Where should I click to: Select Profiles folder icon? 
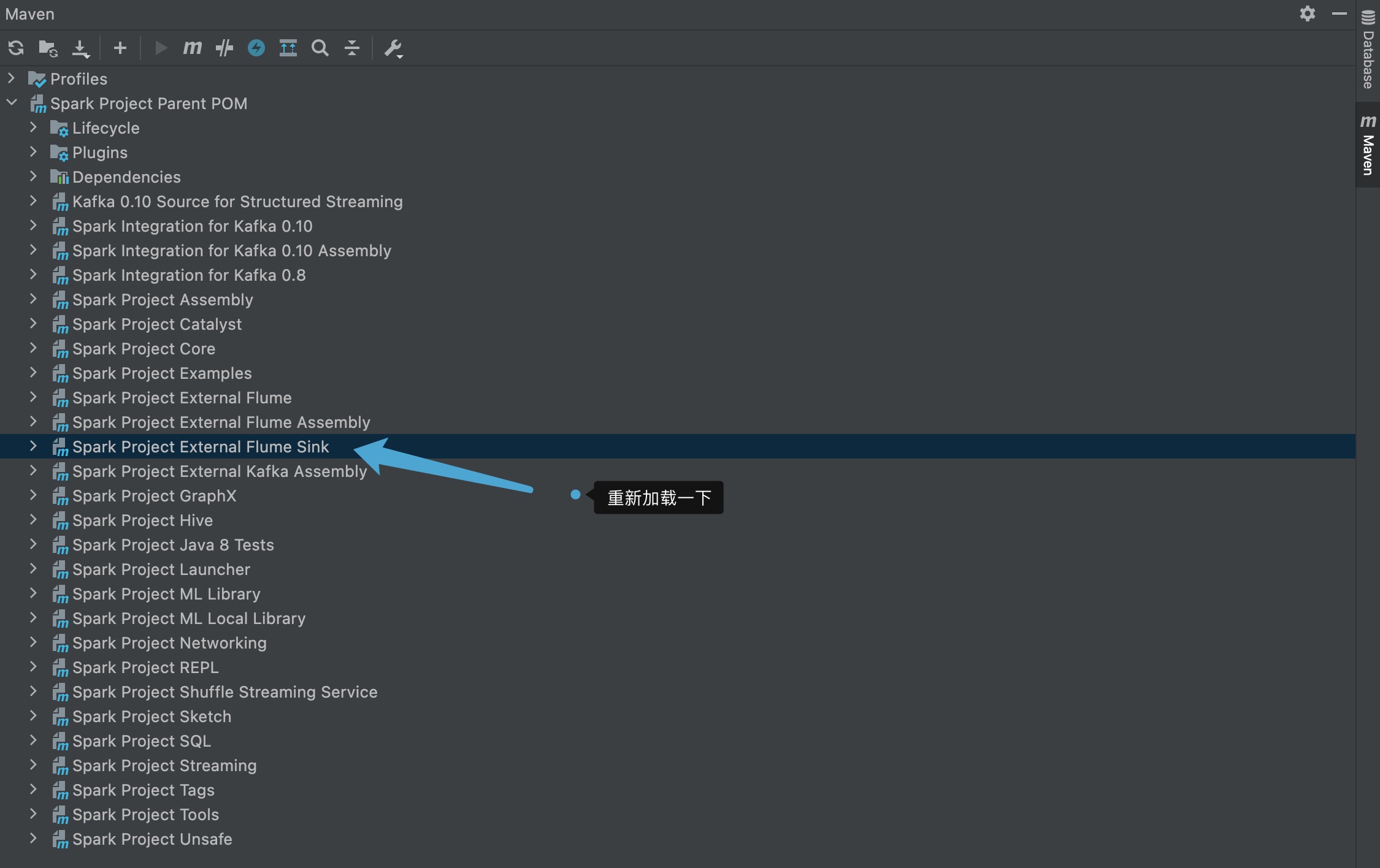37,79
